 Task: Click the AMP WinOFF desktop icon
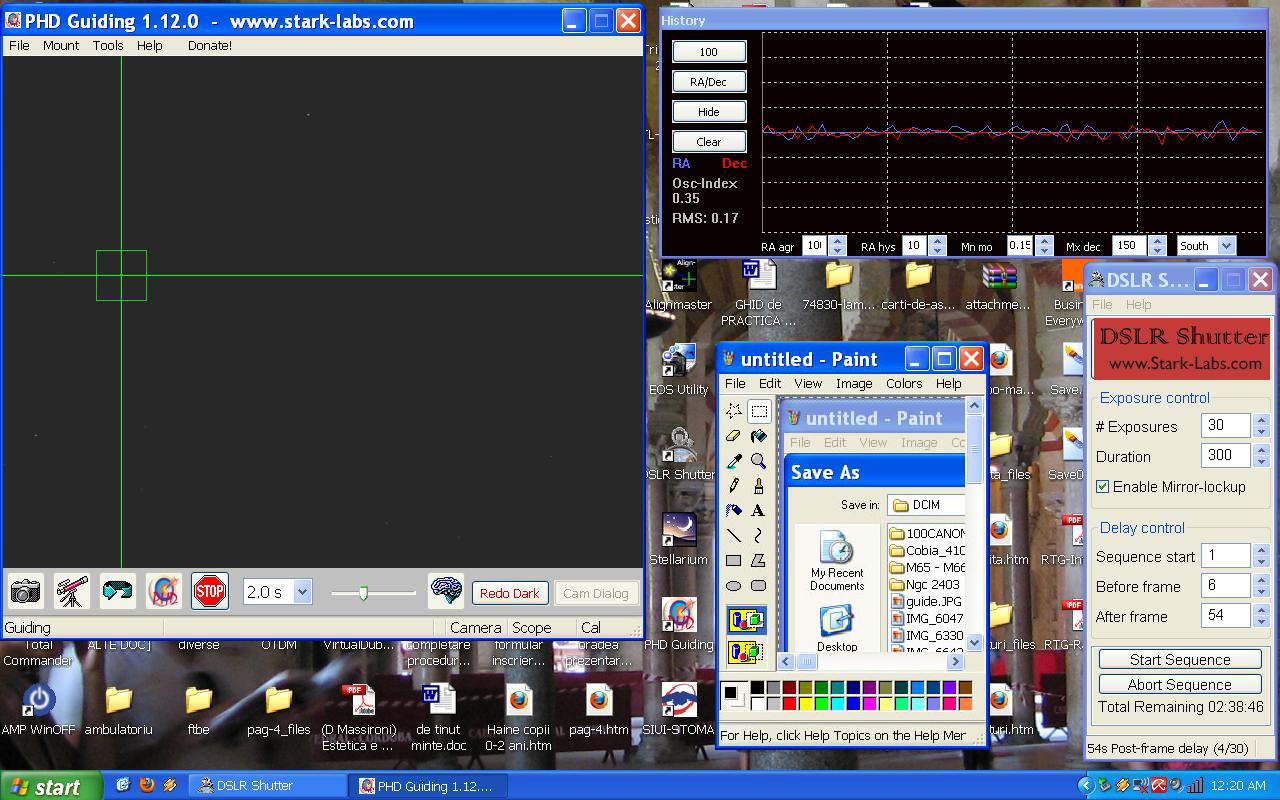38,708
